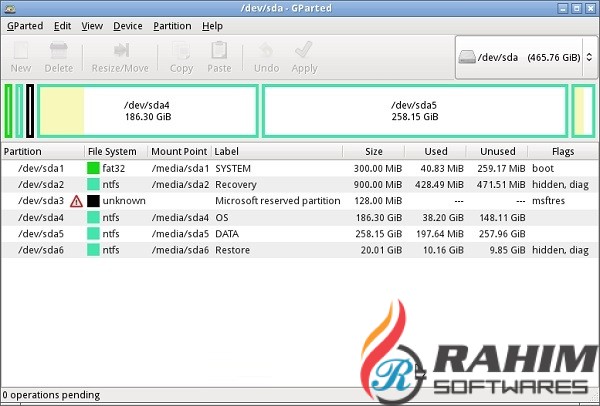
Task: Click the Undo last operation icon
Action: coord(266,51)
